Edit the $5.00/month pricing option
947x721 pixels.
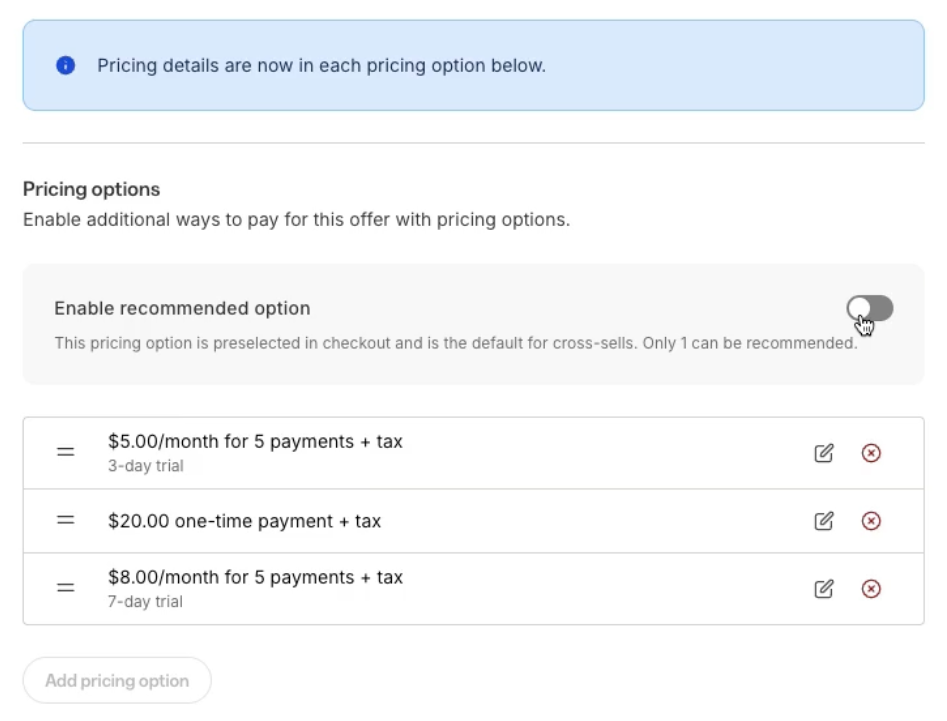coord(823,453)
